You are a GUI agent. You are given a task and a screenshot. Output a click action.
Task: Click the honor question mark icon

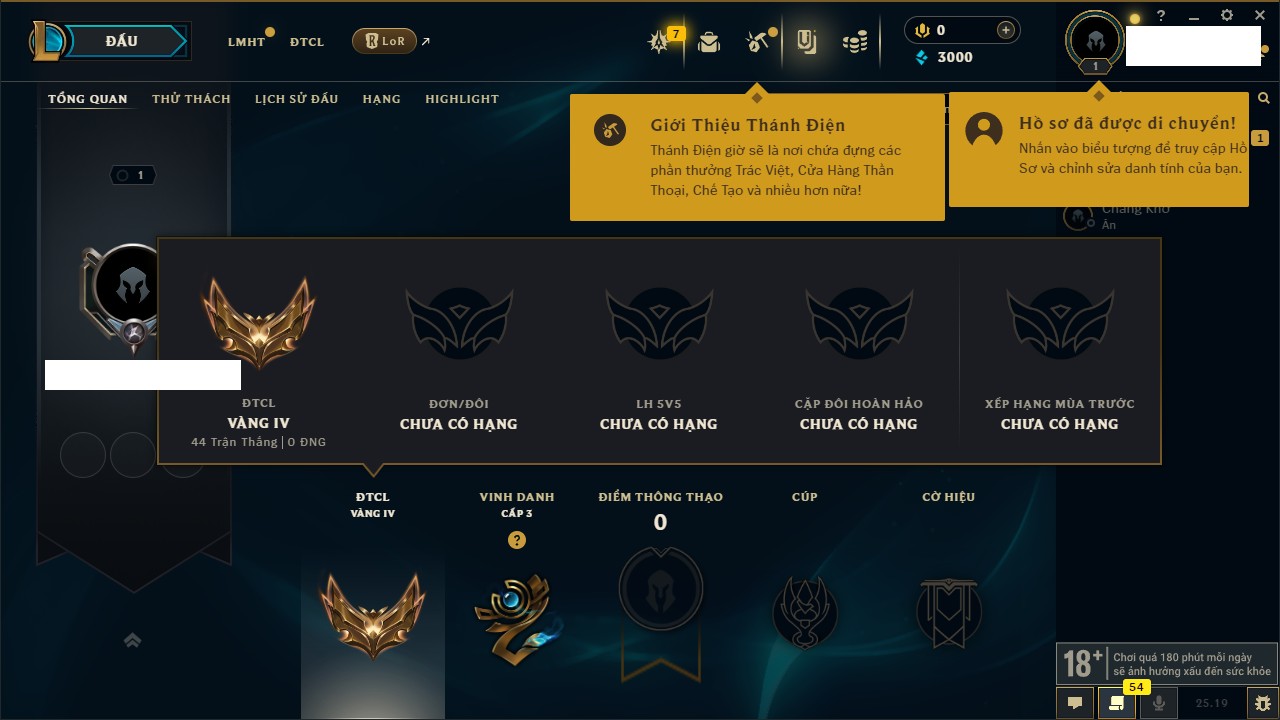516,540
